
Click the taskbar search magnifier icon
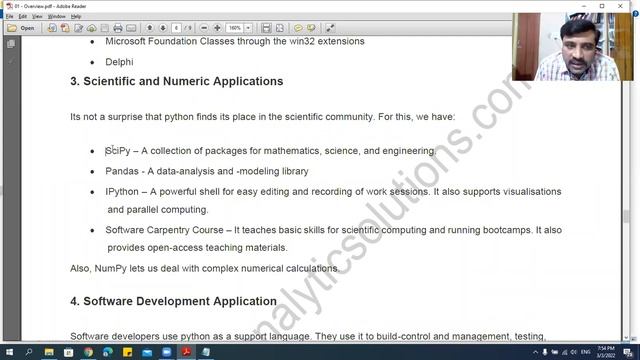pyautogui.click(x=29, y=352)
